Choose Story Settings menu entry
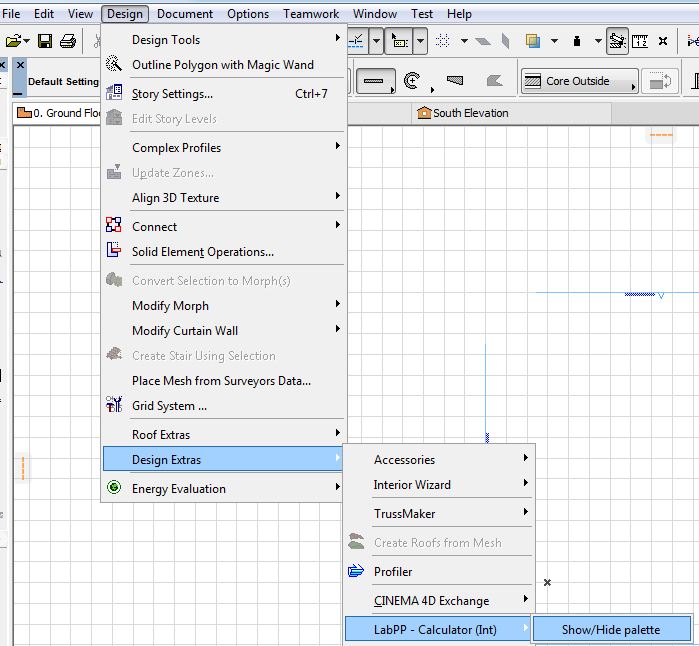699x646 pixels. coord(223,94)
